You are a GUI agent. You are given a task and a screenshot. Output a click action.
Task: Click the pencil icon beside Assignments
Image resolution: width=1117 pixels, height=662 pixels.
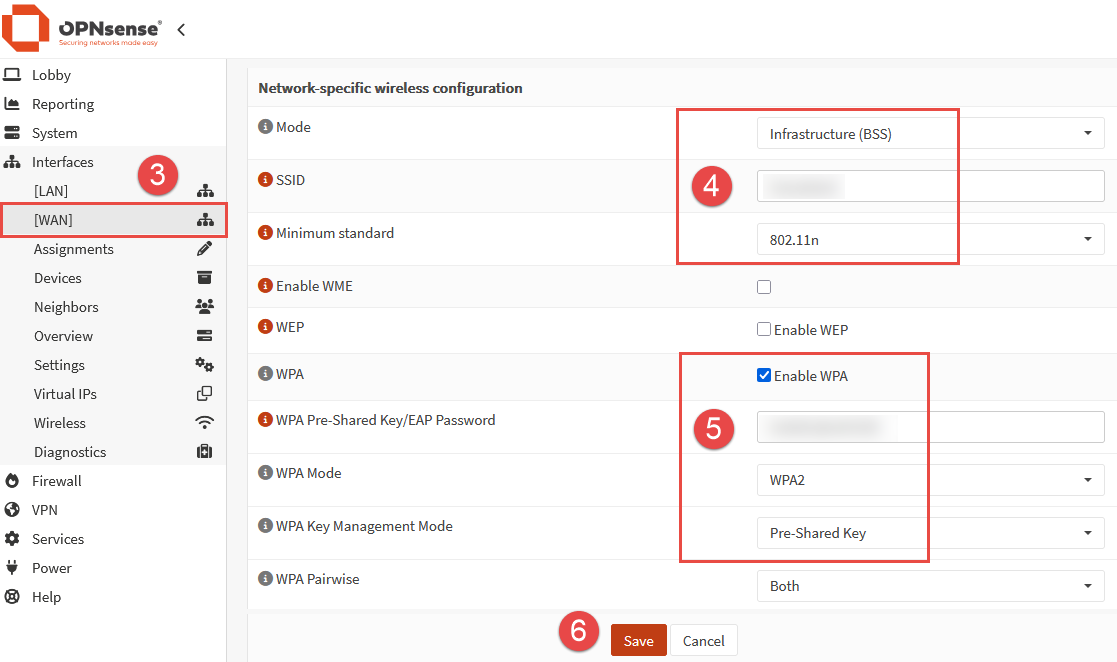205,249
